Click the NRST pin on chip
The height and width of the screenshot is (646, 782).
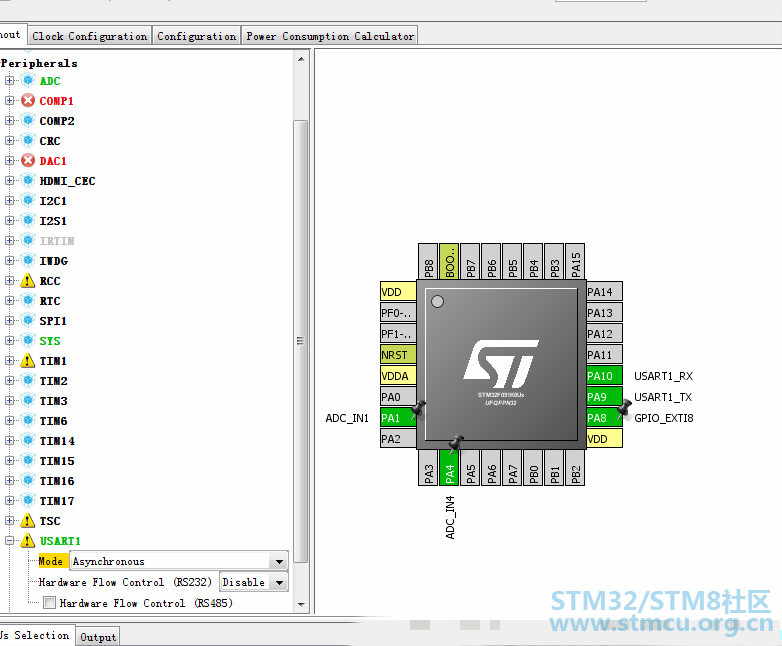[x=397, y=355]
